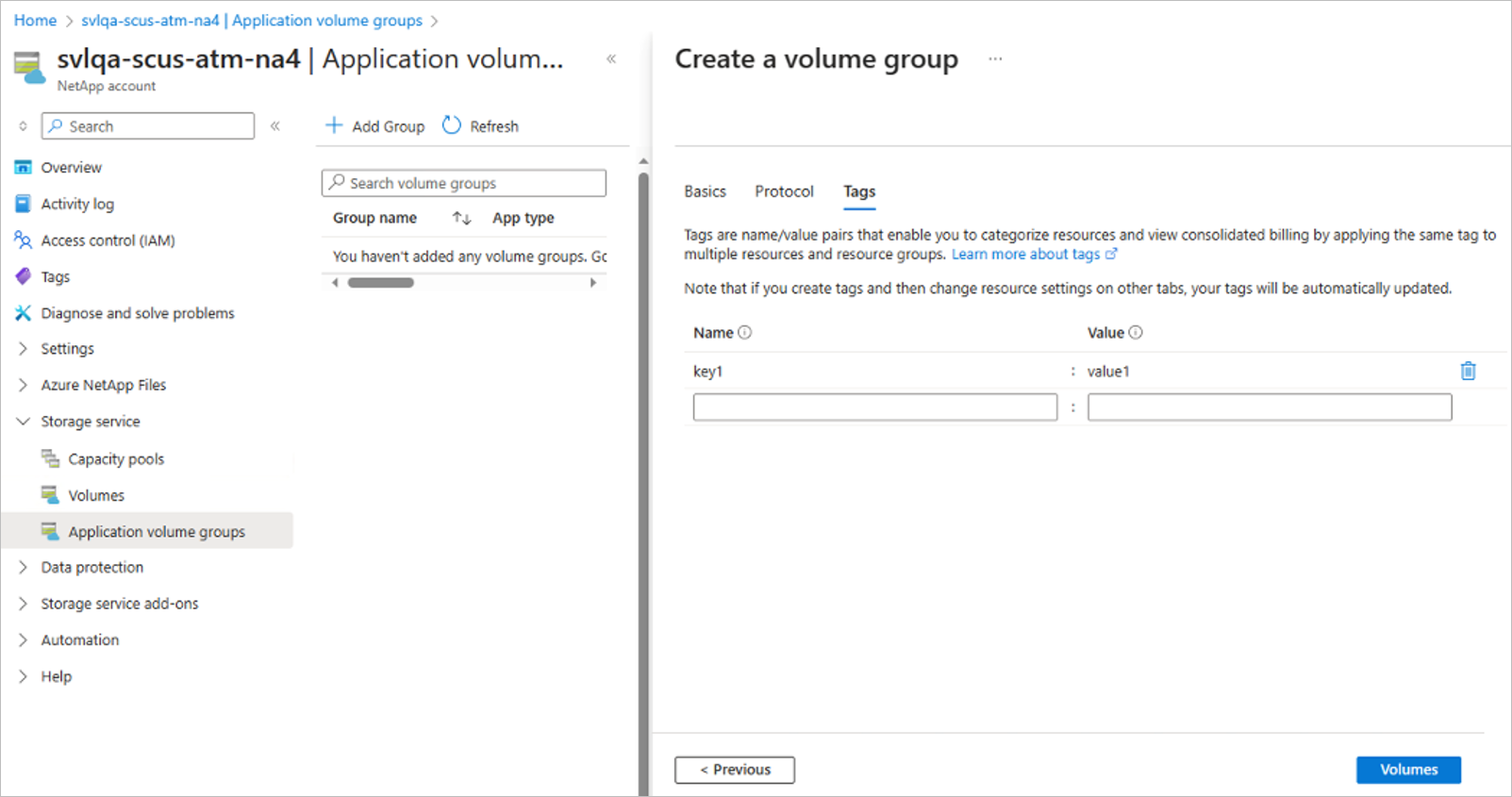Click the empty tag Name field
Image resolution: width=1512 pixels, height=797 pixels.
click(x=874, y=407)
